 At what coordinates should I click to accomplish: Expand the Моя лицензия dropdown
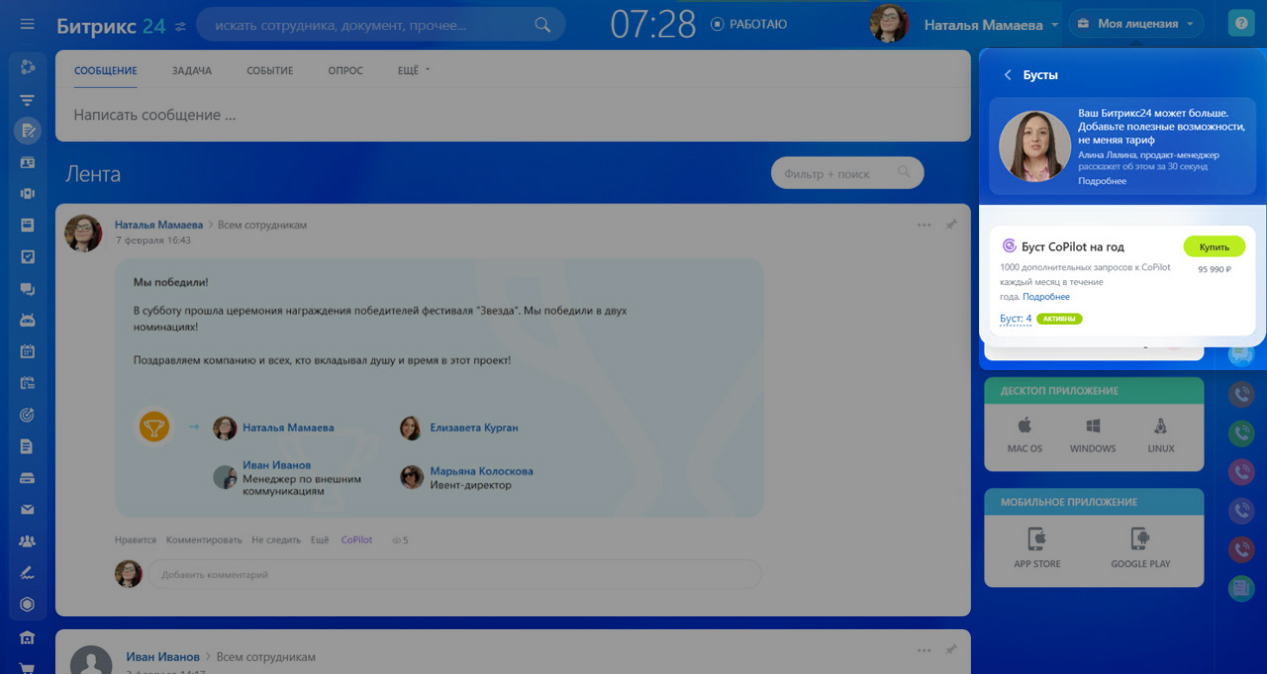(x=1136, y=24)
